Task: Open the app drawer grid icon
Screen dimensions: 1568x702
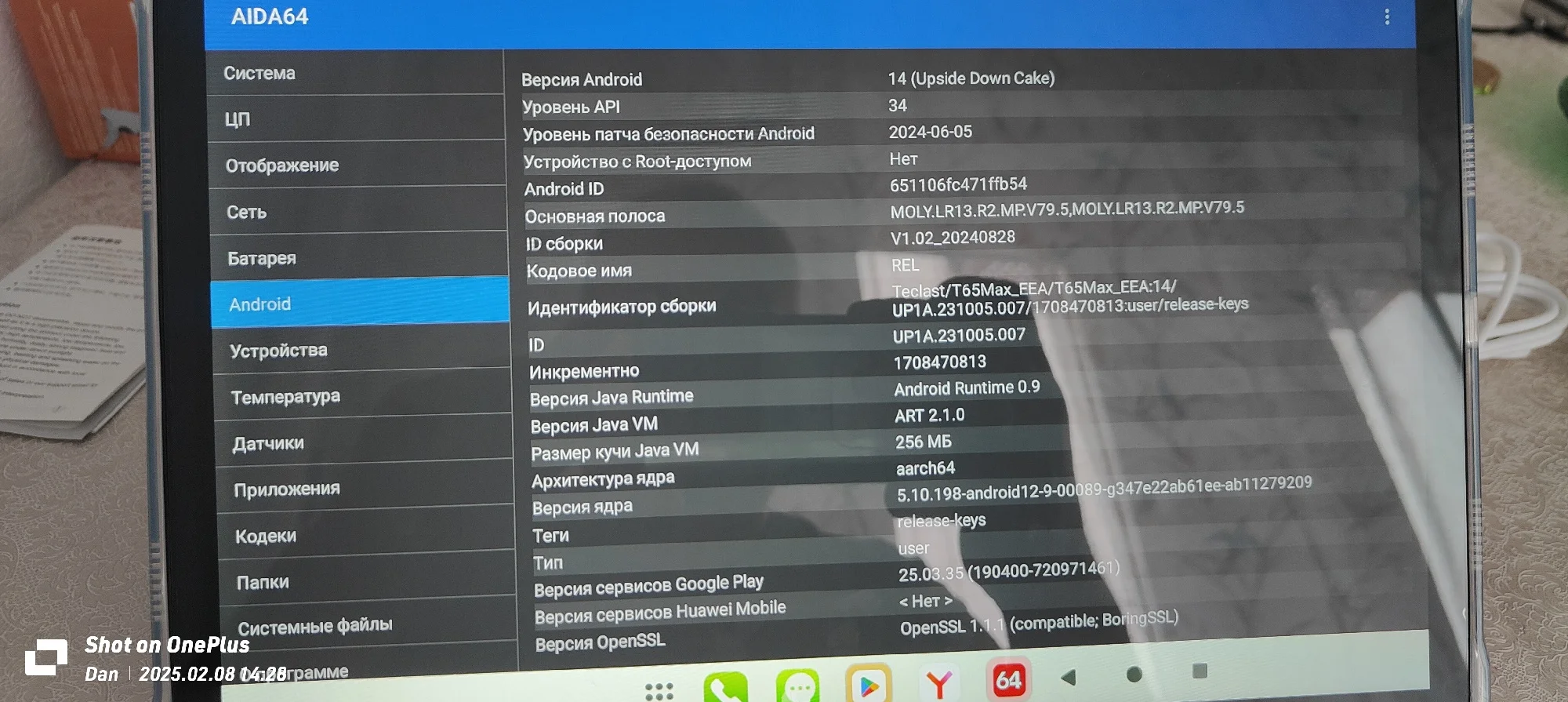Action: (x=659, y=691)
